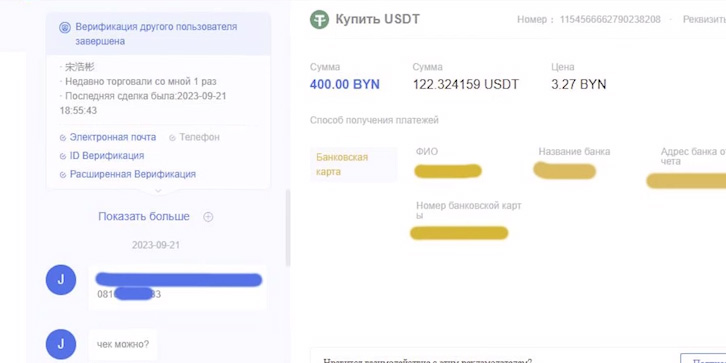Click the check icon beside Телефон
Viewport: 726px width, 363px height.
(x=172, y=138)
